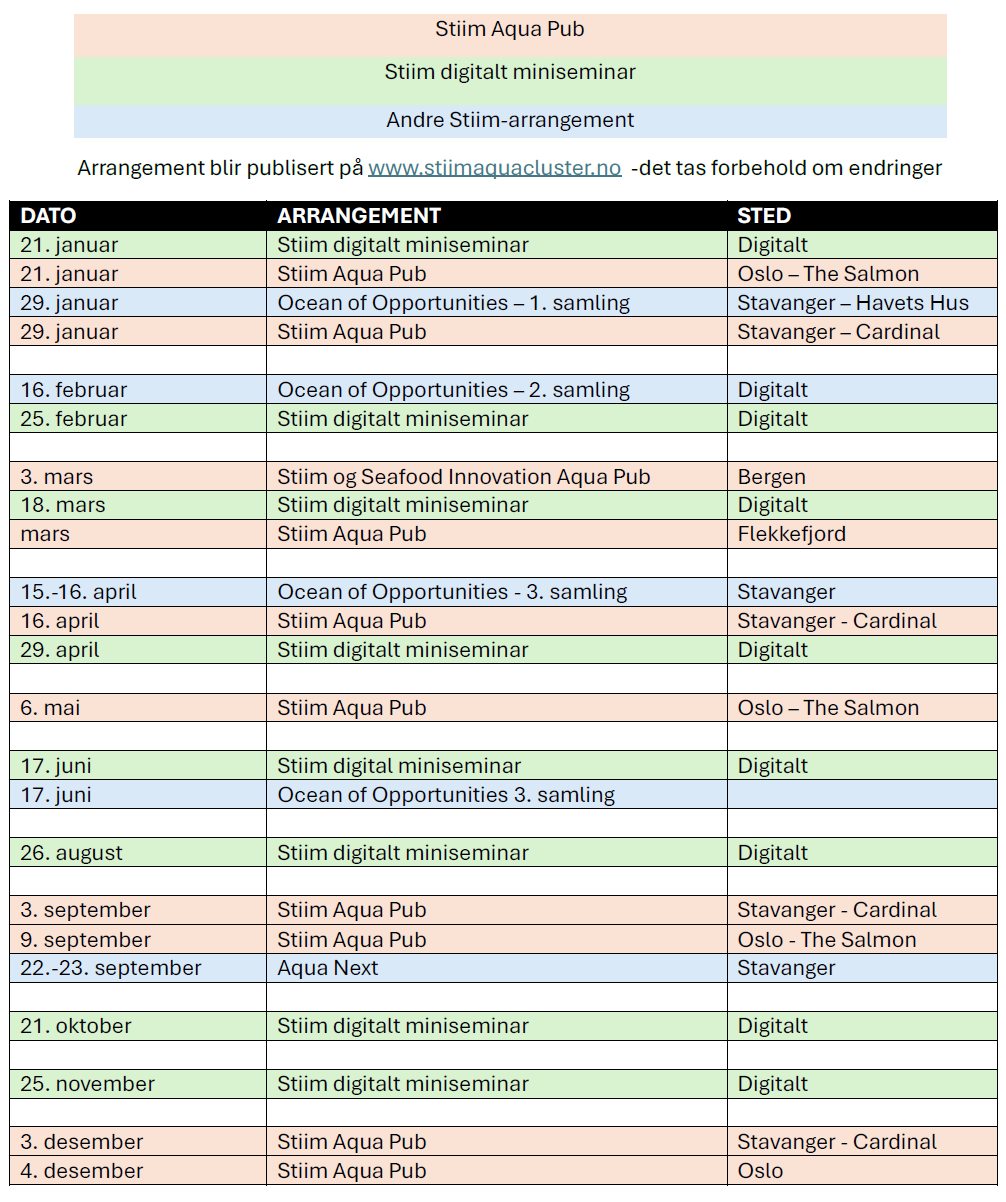Open the www.stiimaquacluster.no link

[x=494, y=168]
